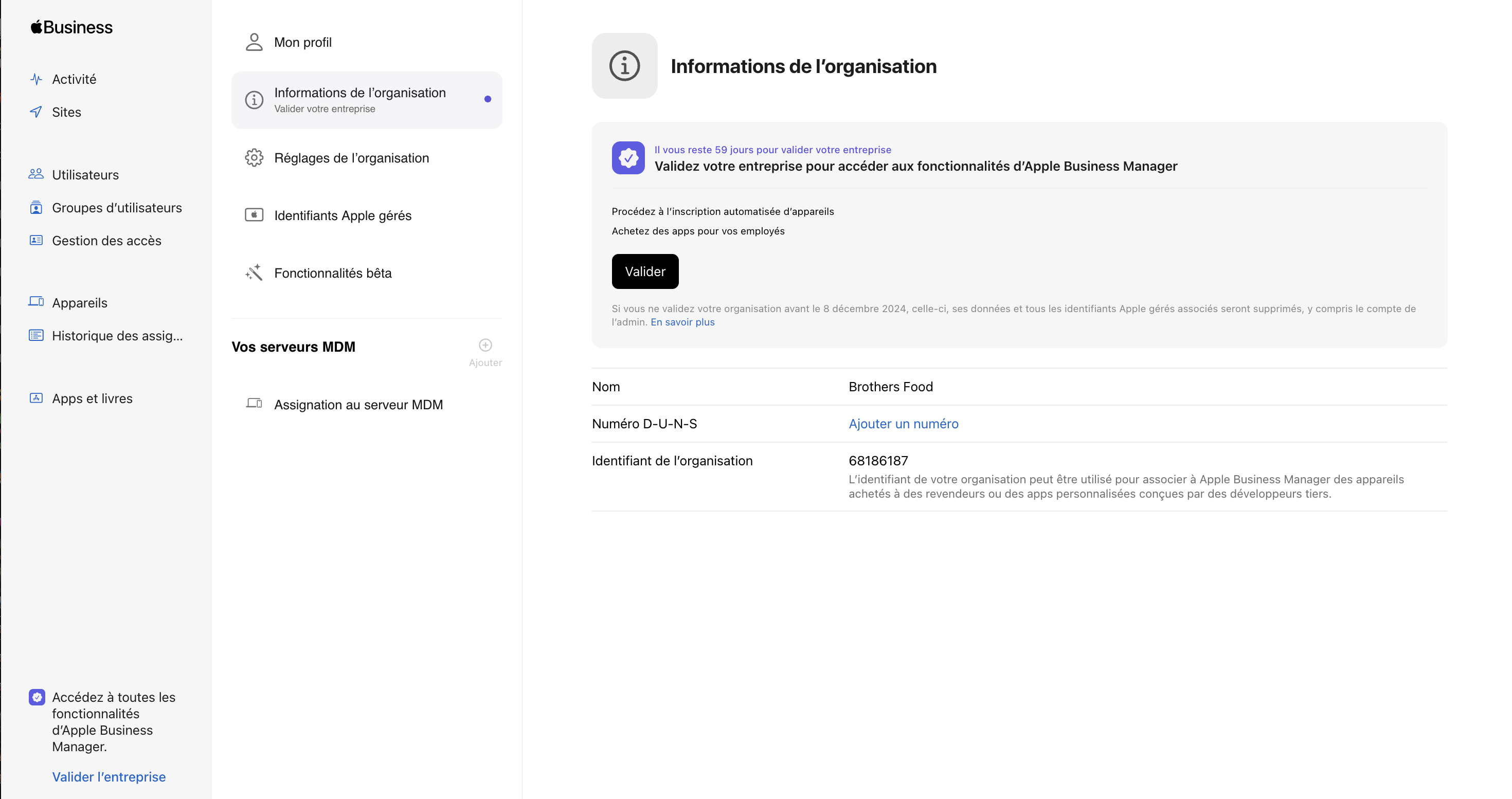
Task: Click the purple checkmark badge in validation banner
Action: click(x=628, y=158)
